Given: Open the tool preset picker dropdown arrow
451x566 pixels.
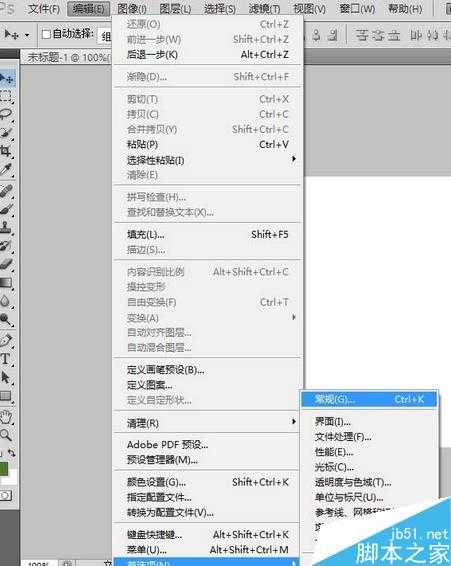Looking at the screenshot, I should 27,35.
